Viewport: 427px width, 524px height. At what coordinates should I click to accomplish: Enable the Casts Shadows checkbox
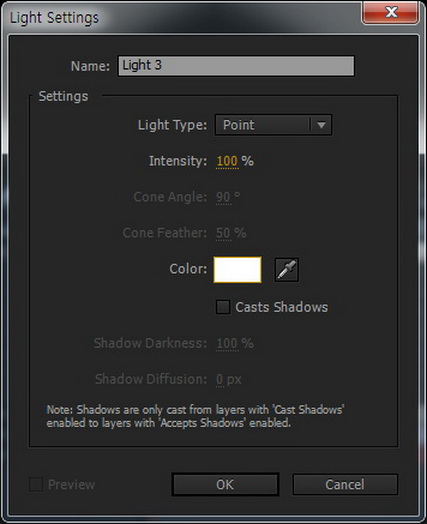point(223,307)
